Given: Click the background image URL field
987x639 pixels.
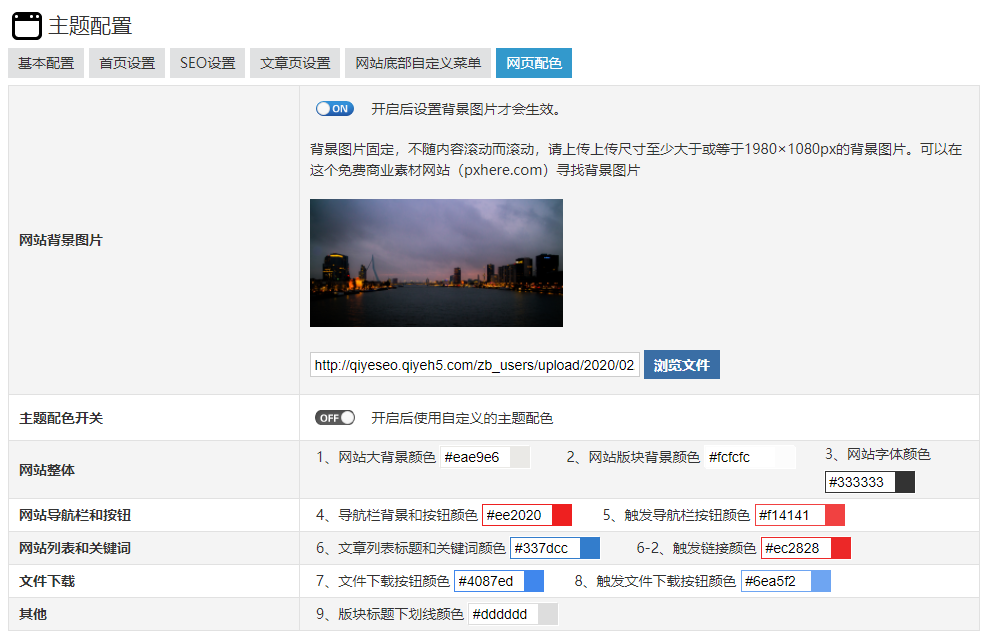Looking at the screenshot, I should pyautogui.click(x=475, y=365).
